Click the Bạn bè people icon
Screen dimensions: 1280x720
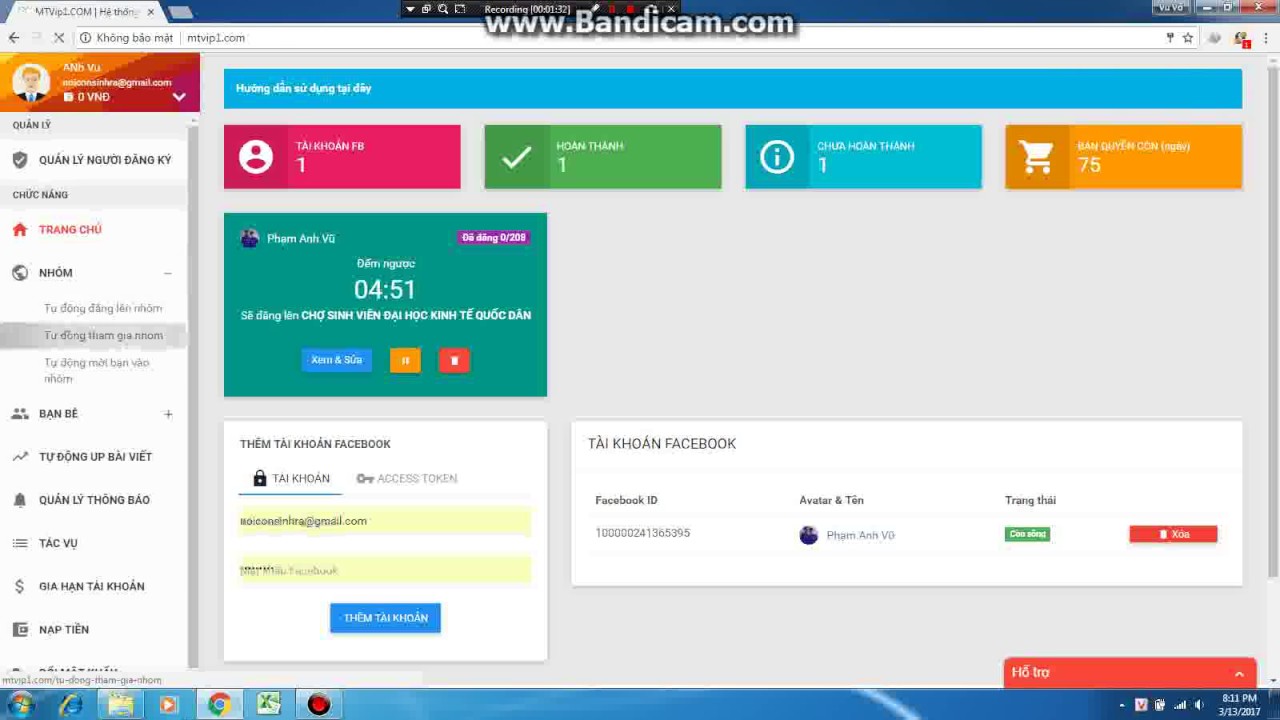click(20, 413)
